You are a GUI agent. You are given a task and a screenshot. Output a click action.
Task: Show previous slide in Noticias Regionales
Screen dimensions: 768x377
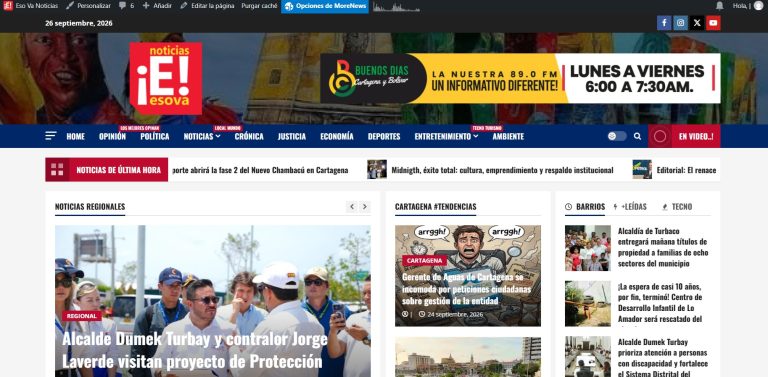pos(352,207)
